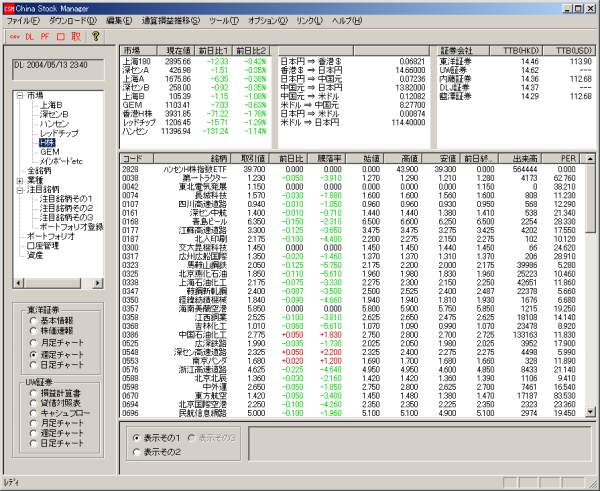Expand the 業種 tree node
600x491 pixels.
[x=21, y=180]
